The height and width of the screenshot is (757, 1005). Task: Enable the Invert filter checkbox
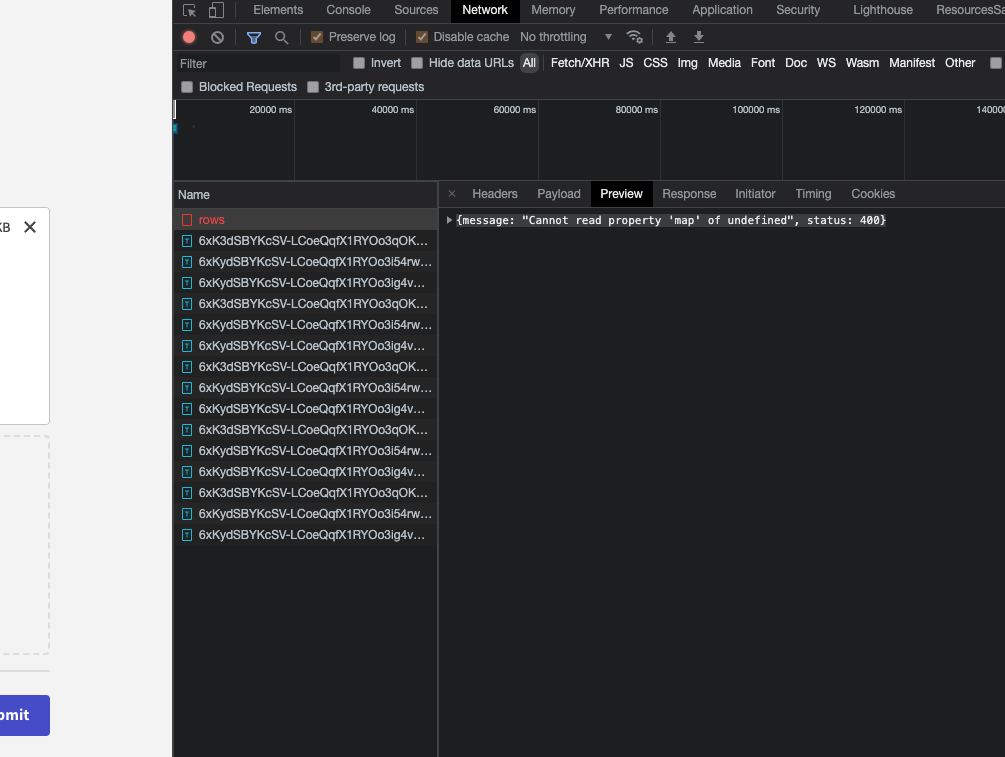(359, 63)
